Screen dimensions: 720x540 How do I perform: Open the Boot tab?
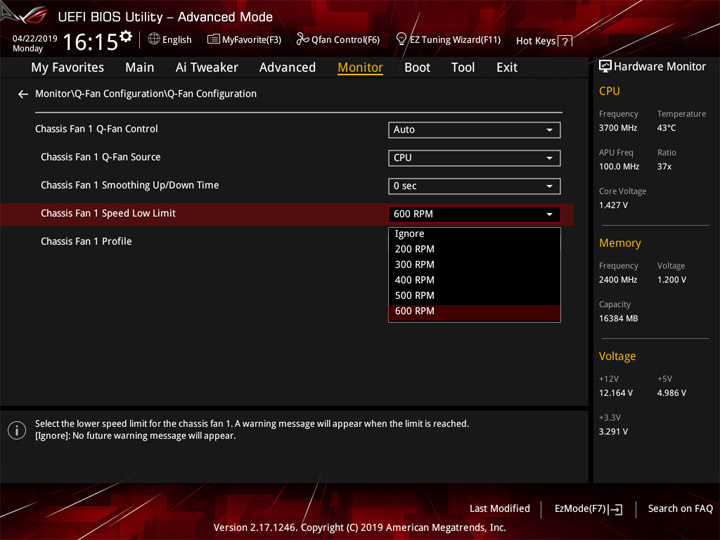coord(417,68)
